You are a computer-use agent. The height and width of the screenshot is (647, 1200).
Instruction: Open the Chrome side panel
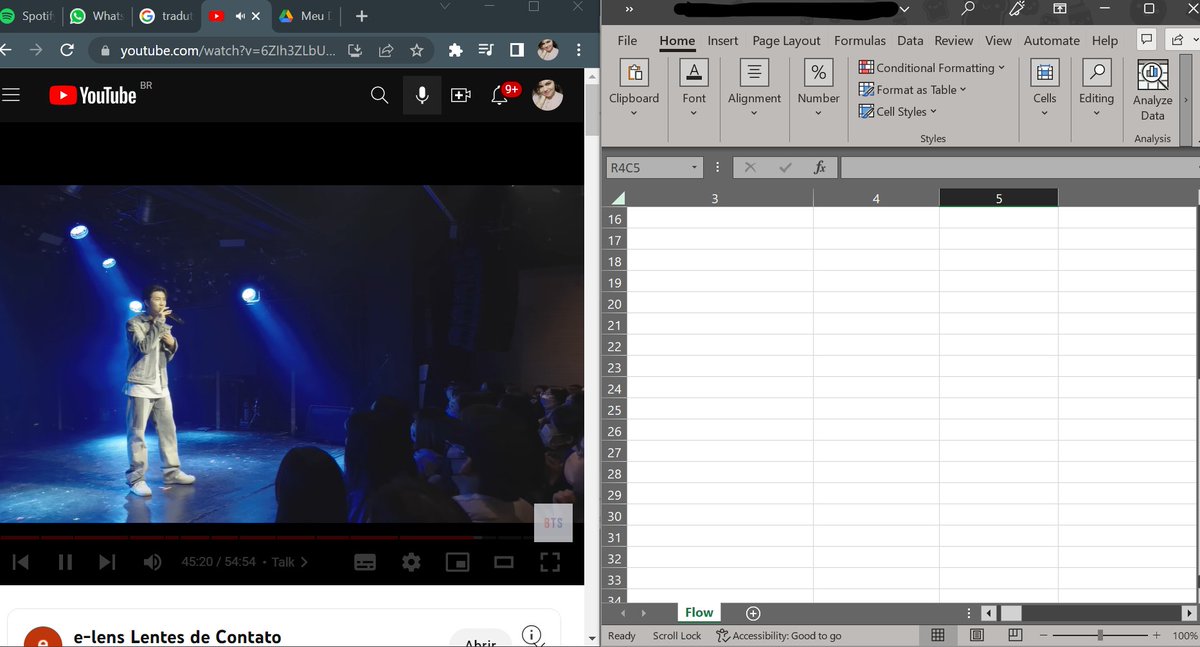(517, 50)
